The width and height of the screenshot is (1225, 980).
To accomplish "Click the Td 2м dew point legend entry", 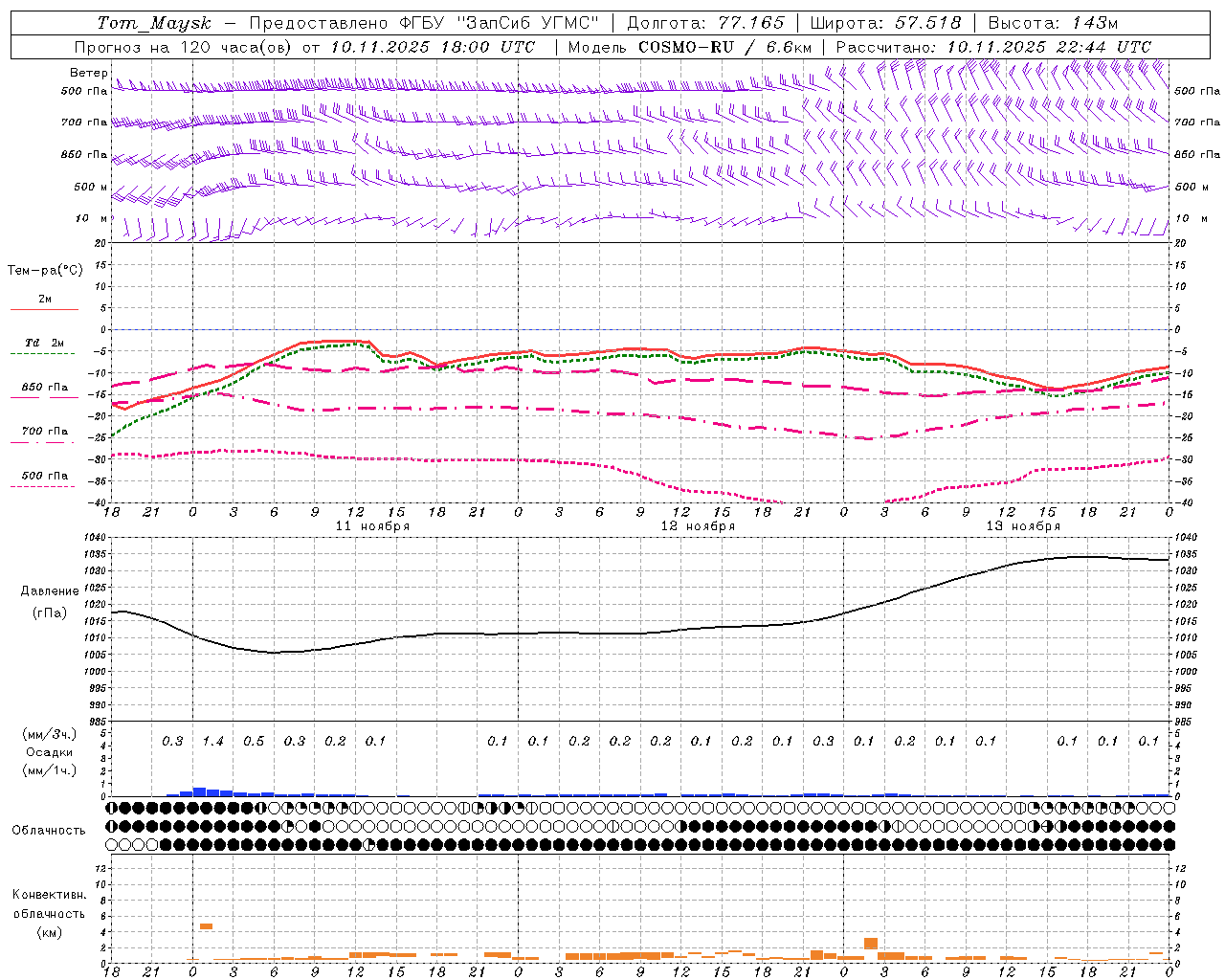I will [x=45, y=343].
